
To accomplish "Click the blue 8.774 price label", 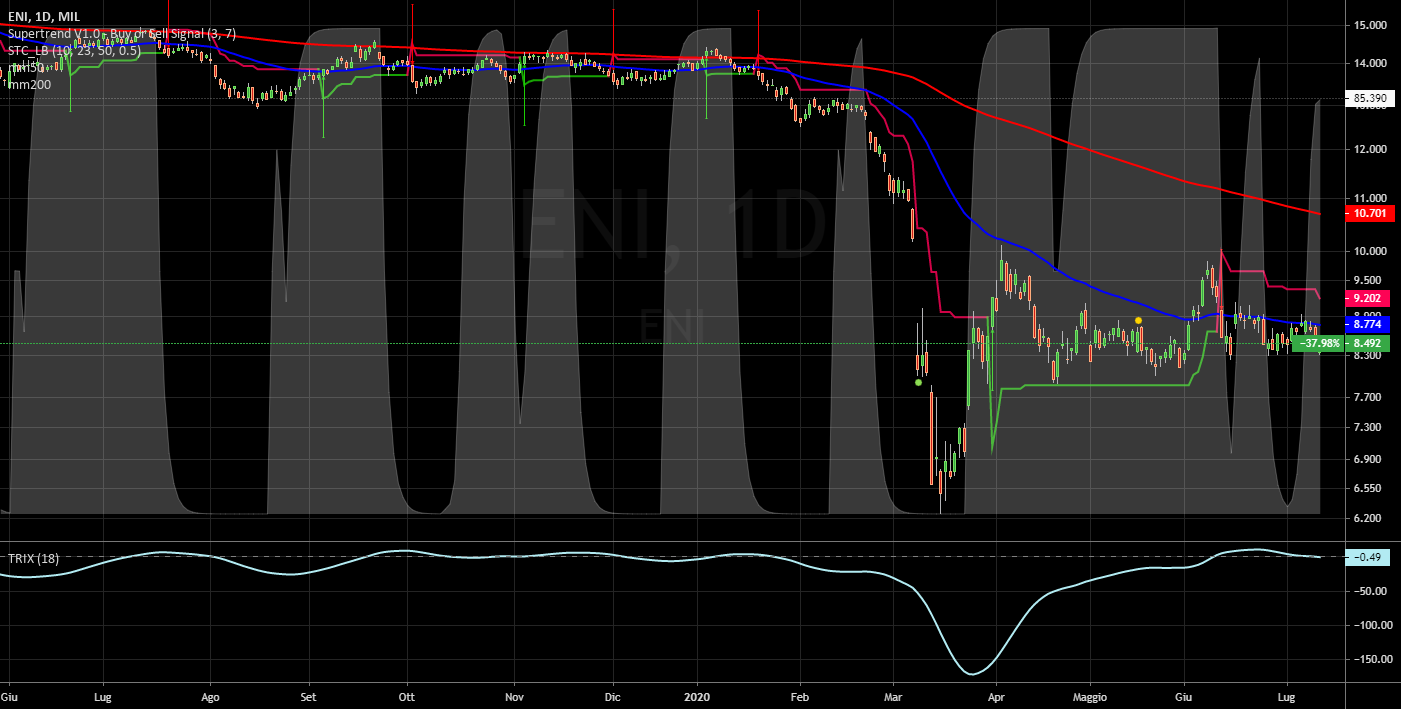I will pos(1367,325).
